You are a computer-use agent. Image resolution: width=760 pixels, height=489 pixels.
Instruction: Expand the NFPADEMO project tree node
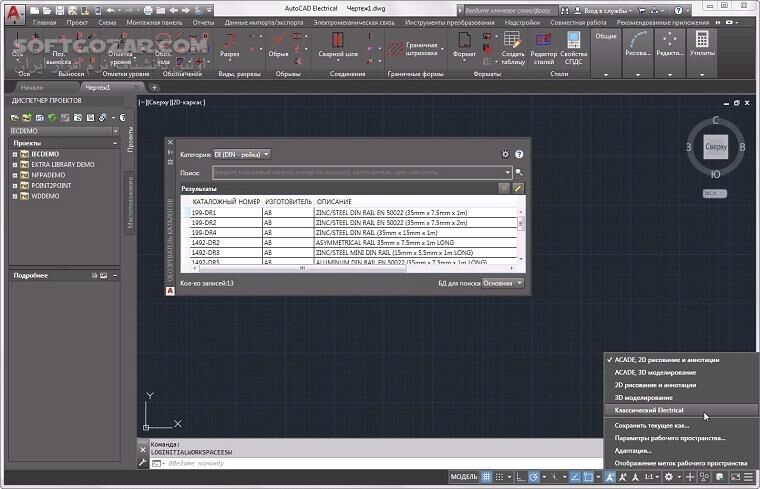point(15,175)
